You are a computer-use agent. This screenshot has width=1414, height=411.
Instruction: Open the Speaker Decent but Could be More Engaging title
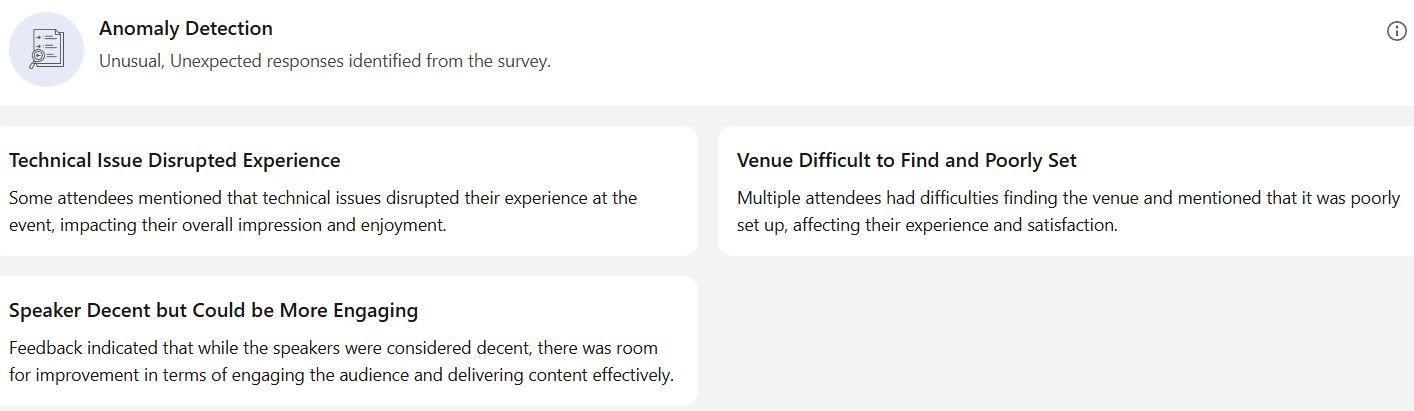click(213, 310)
